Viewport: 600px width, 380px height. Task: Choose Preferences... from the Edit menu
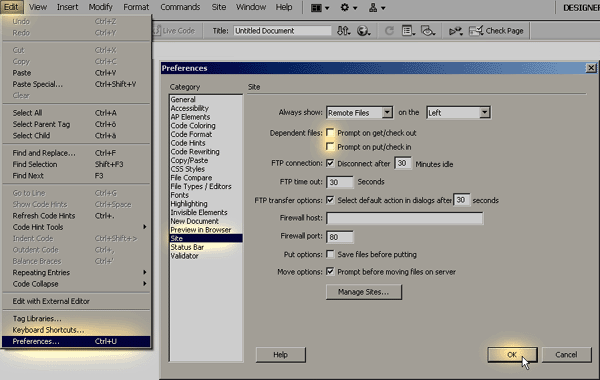pos(77,341)
